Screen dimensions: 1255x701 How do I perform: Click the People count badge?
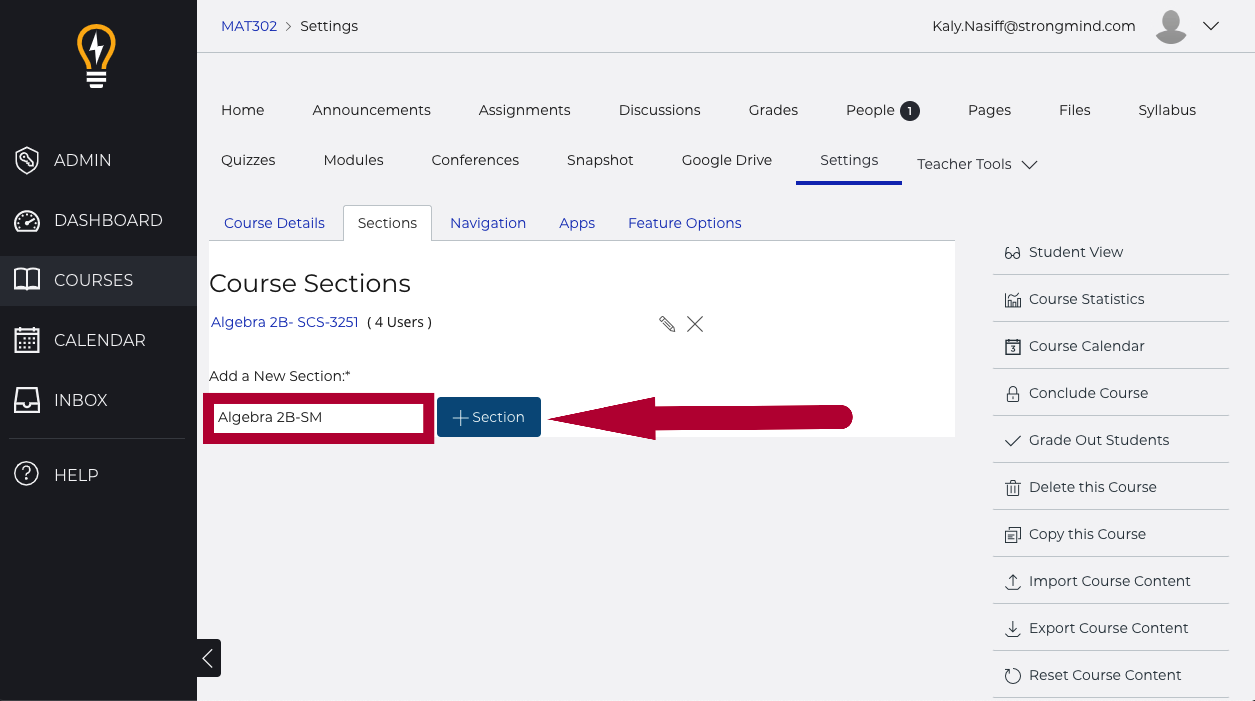(910, 111)
